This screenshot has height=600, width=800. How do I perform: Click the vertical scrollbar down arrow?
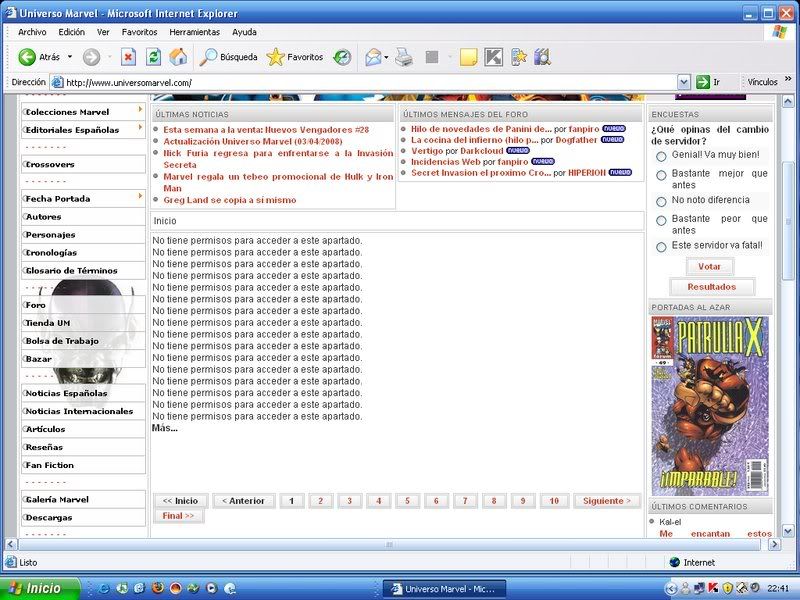pos(788,531)
